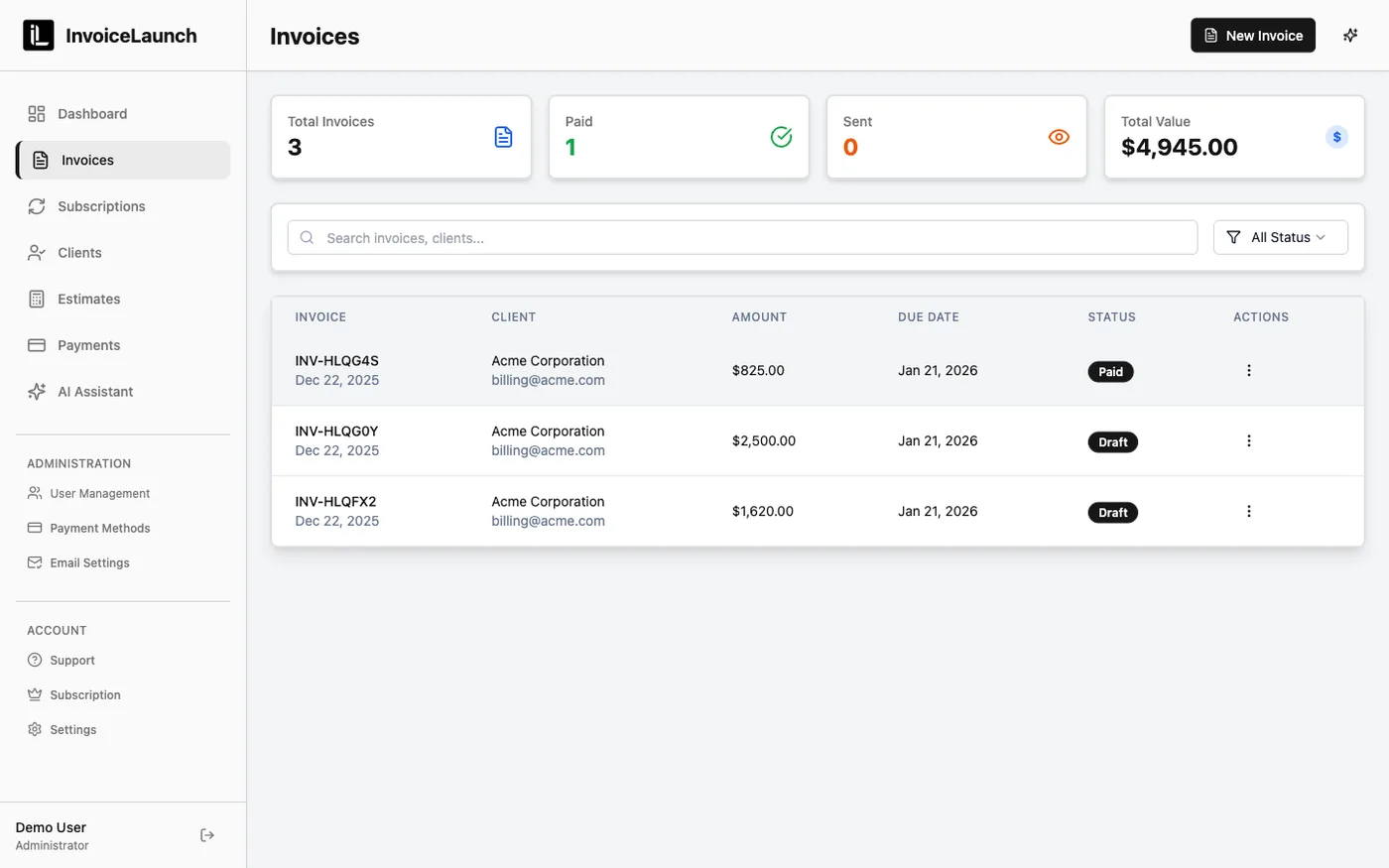
Task: Click Draft badge for INV-HLQFX2
Action: pyautogui.click(x=1112, y=513)
